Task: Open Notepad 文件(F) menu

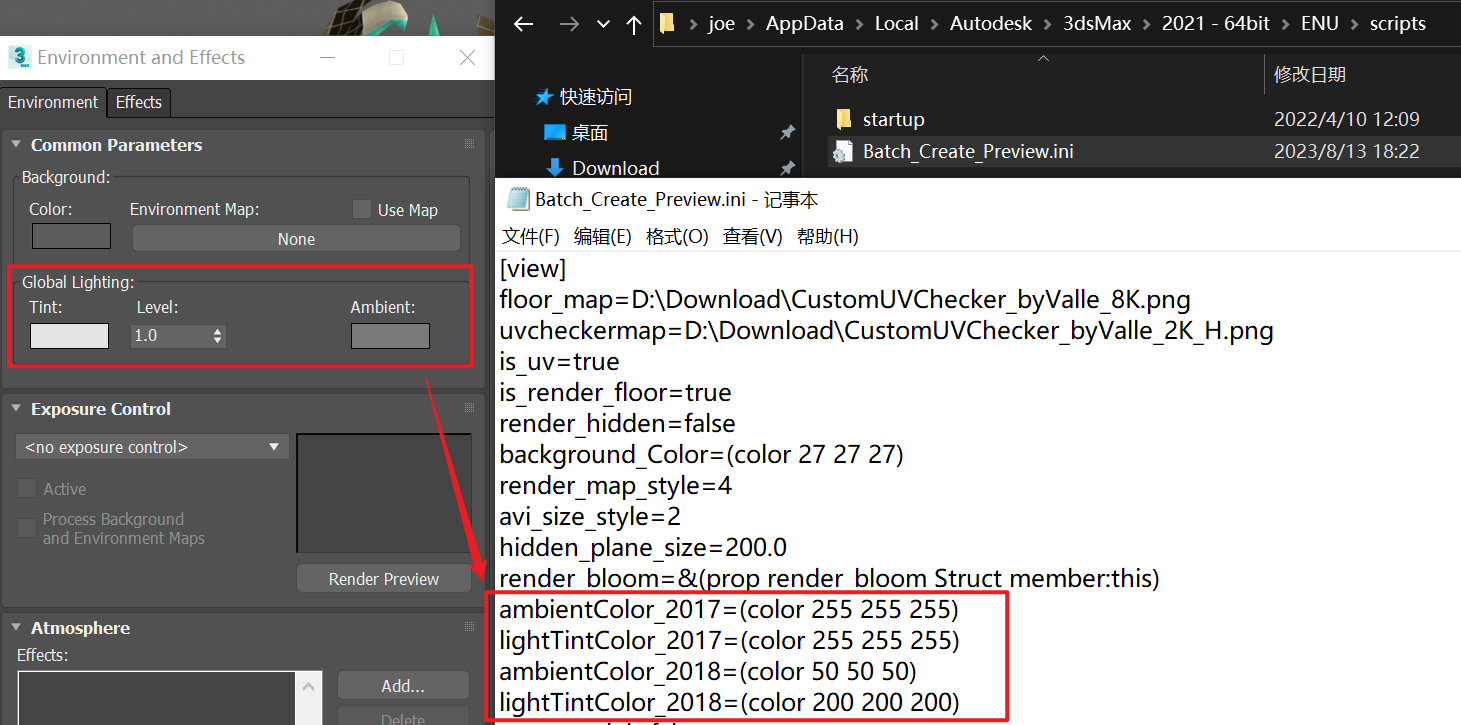Action: tap(531, 236)
